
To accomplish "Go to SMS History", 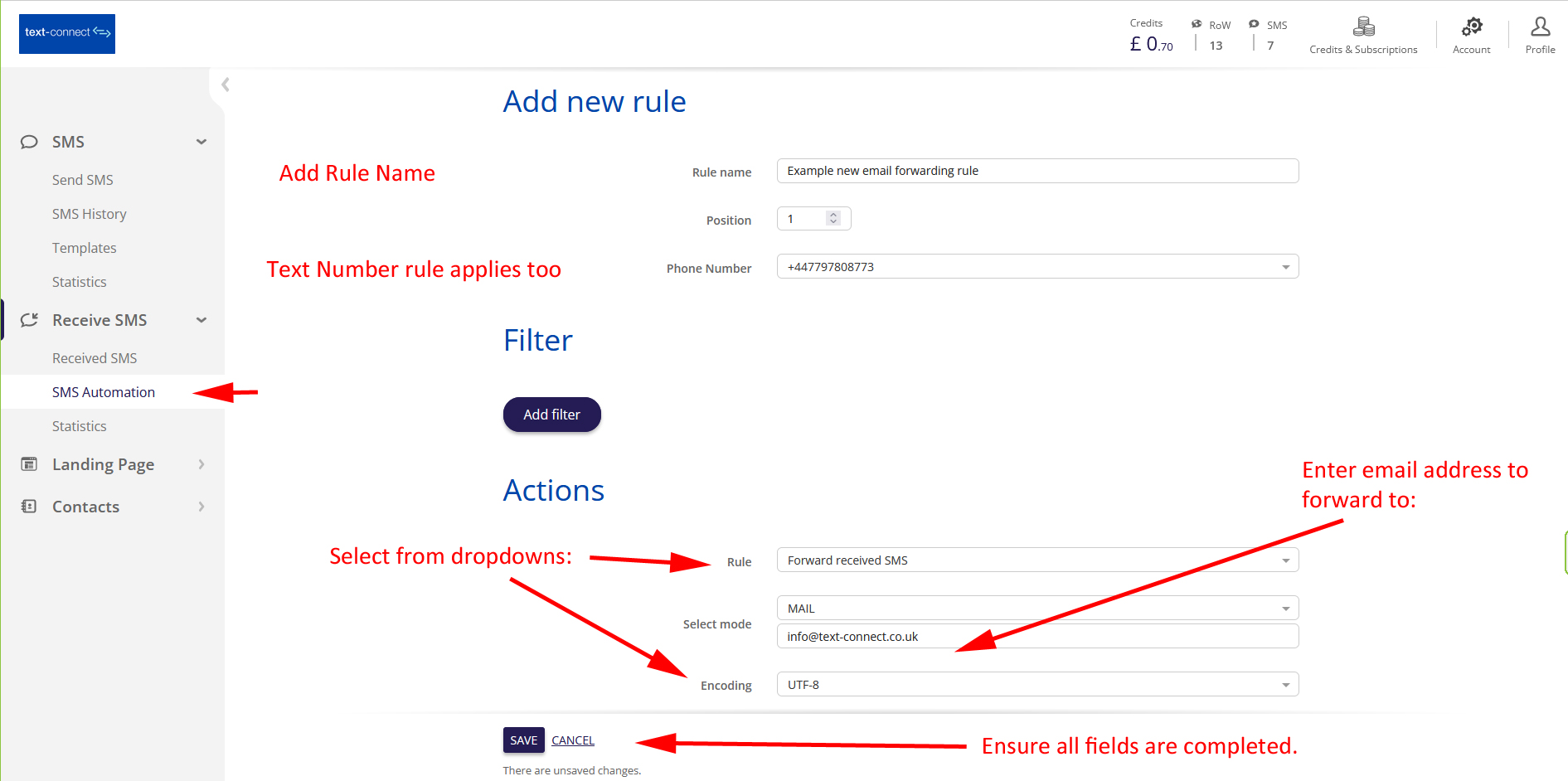I will tap(89, 213).
